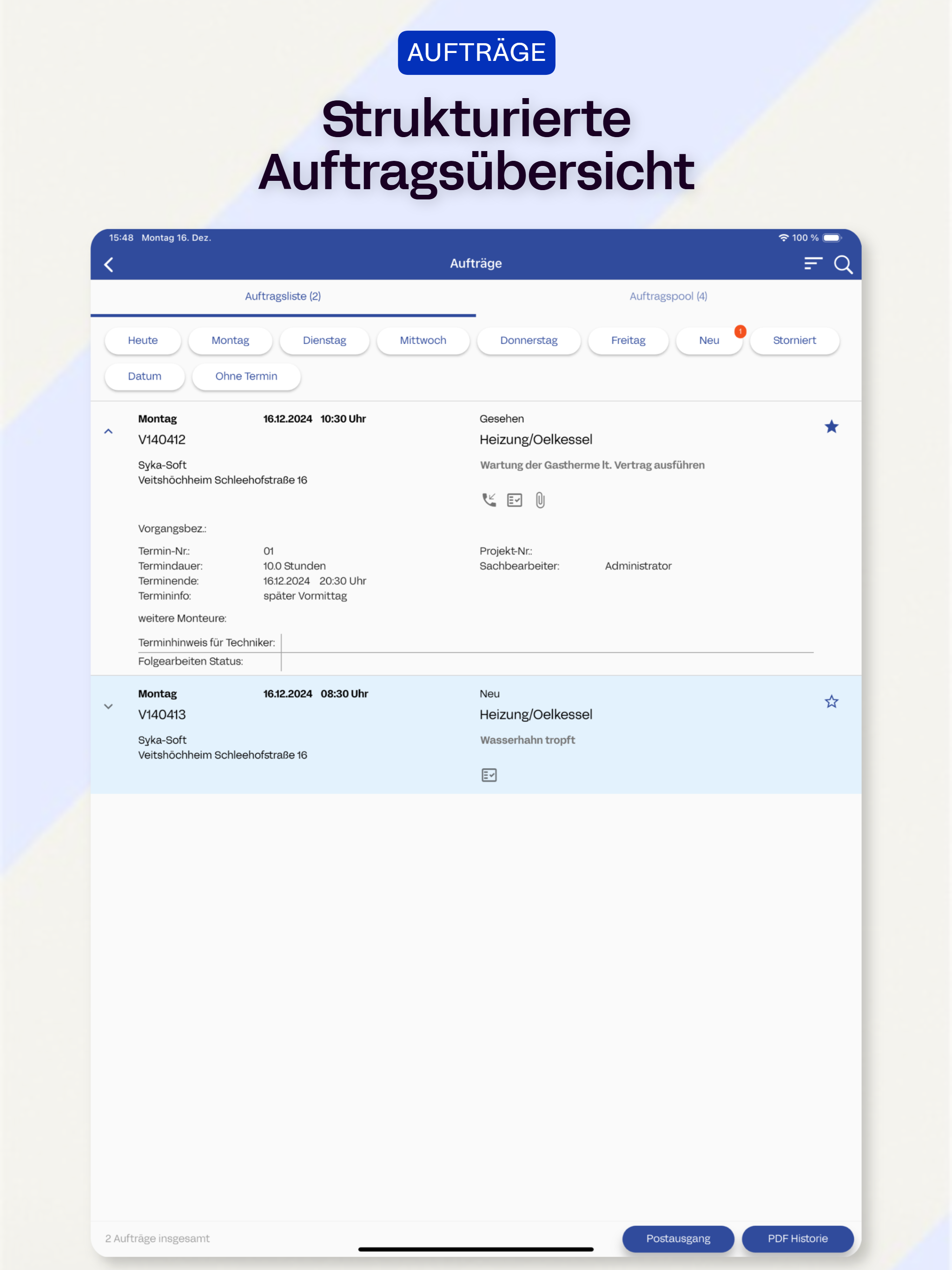This screenshot has height=1270, width=952.
Task: Show Storniert orders filter
Action: (794, 340)
